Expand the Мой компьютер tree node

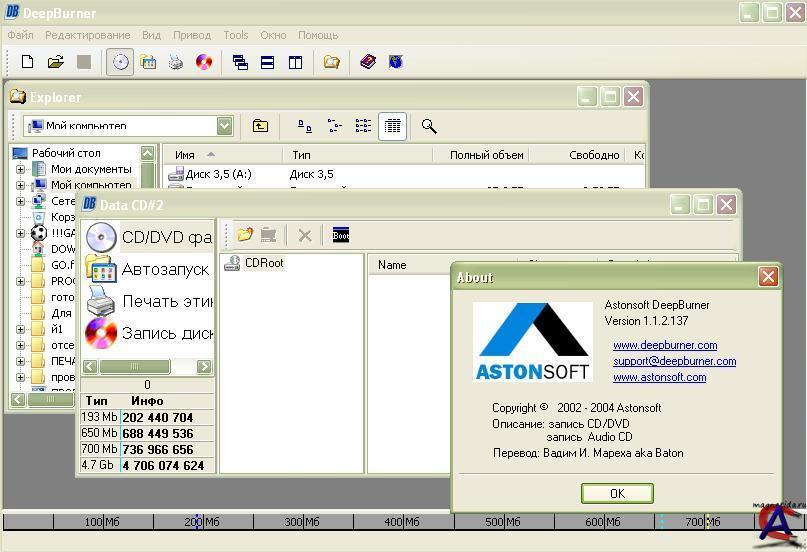[20, 185]
